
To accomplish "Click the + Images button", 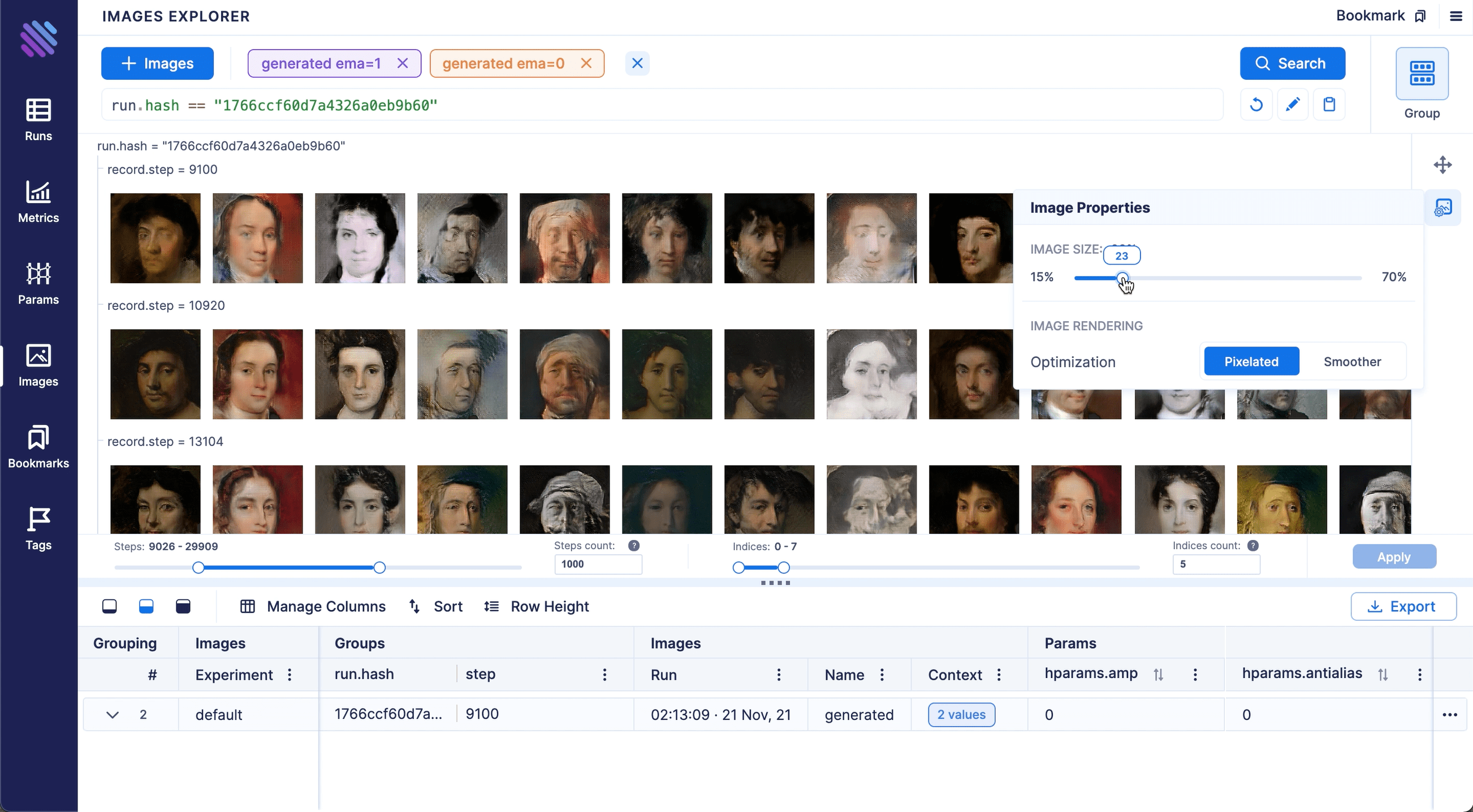I will (157, 63).
